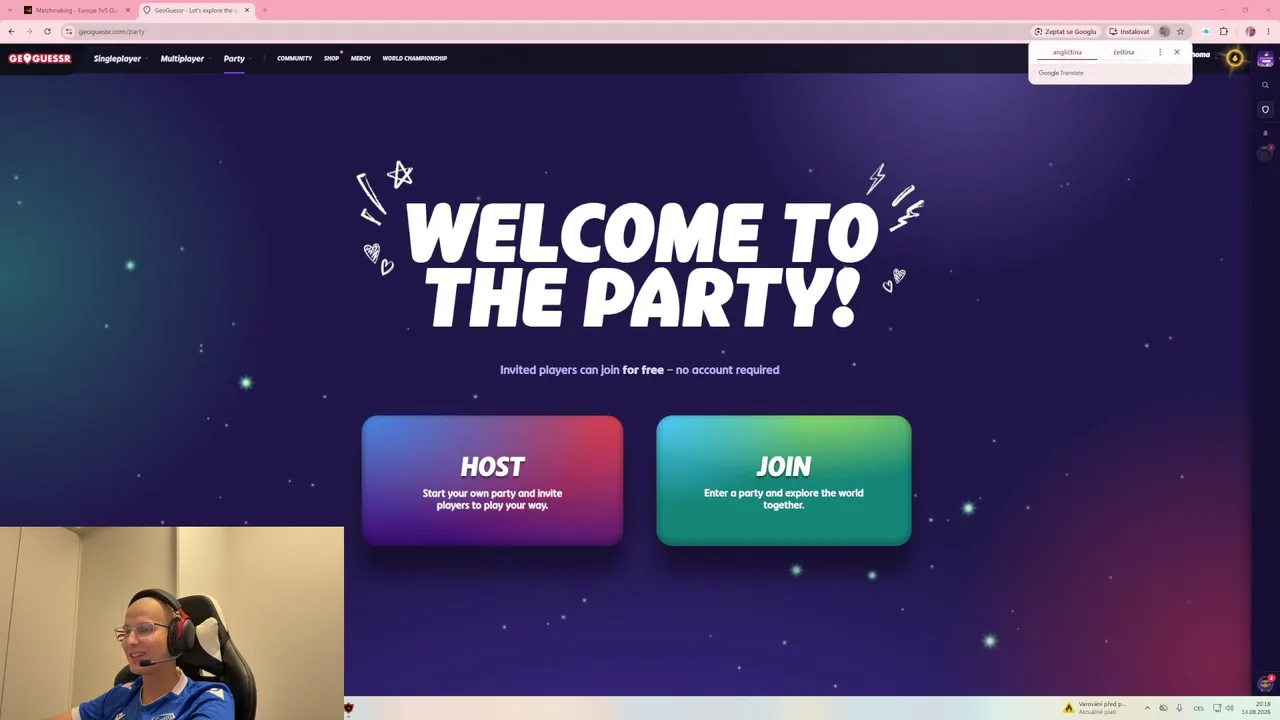Image resolution: width=1280 pixels, height=720 pixels.
Task: Select čeština in the translate popup
Action: coord(1123,52)
